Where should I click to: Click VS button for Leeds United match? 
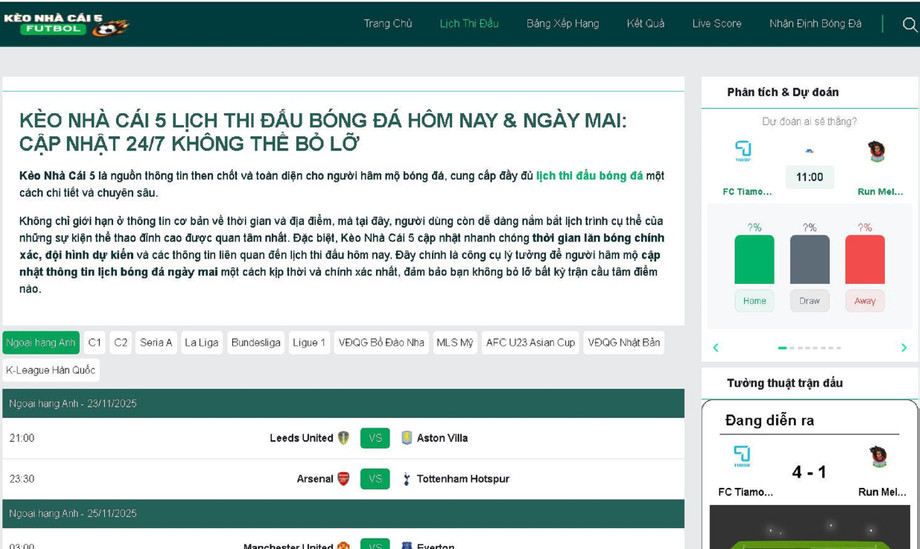(375, 438)
